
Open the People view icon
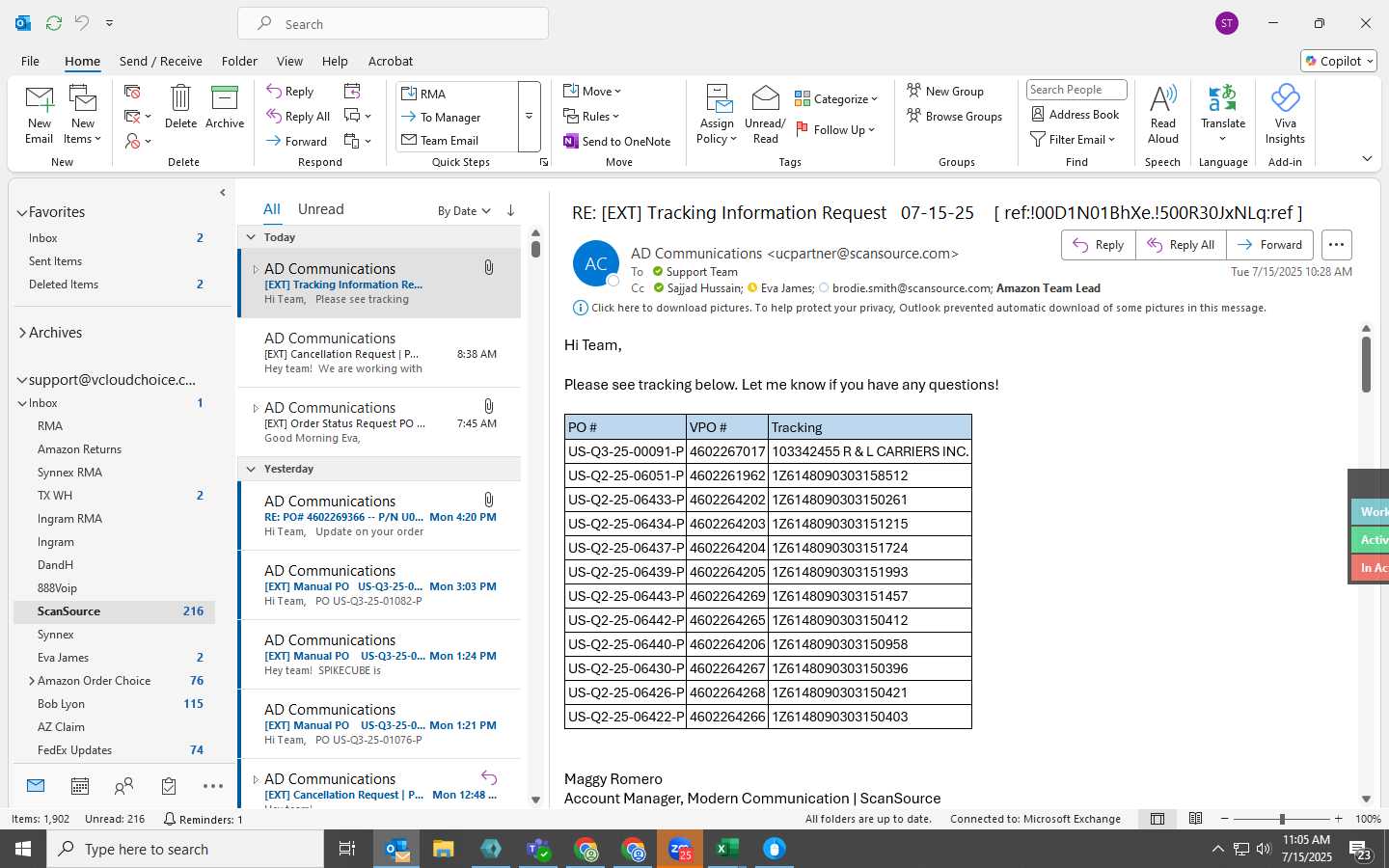coord(123,786)
